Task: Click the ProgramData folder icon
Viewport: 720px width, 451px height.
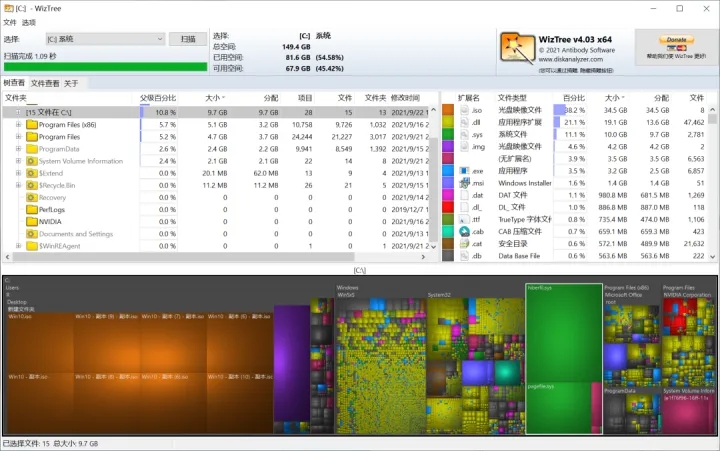Action: tap(32, 149)
